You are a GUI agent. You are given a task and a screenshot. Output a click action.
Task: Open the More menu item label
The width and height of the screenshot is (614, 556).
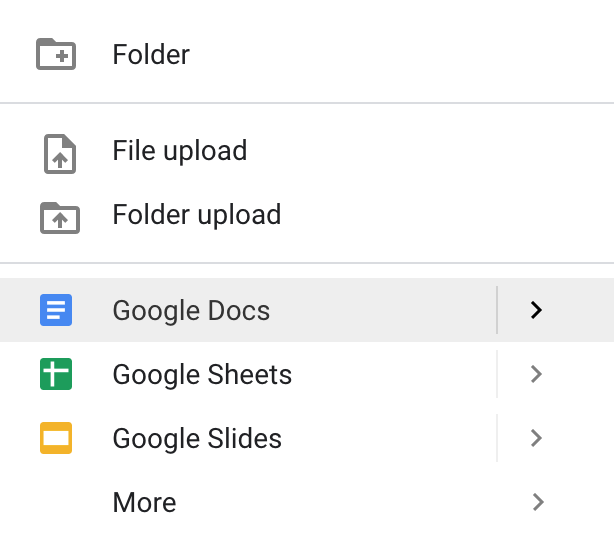[144, 502]
